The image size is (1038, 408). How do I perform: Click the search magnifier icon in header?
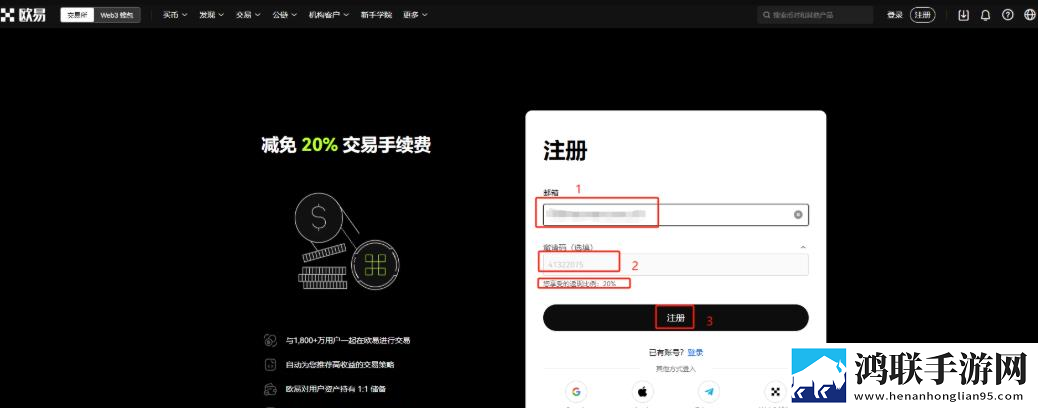767,15
